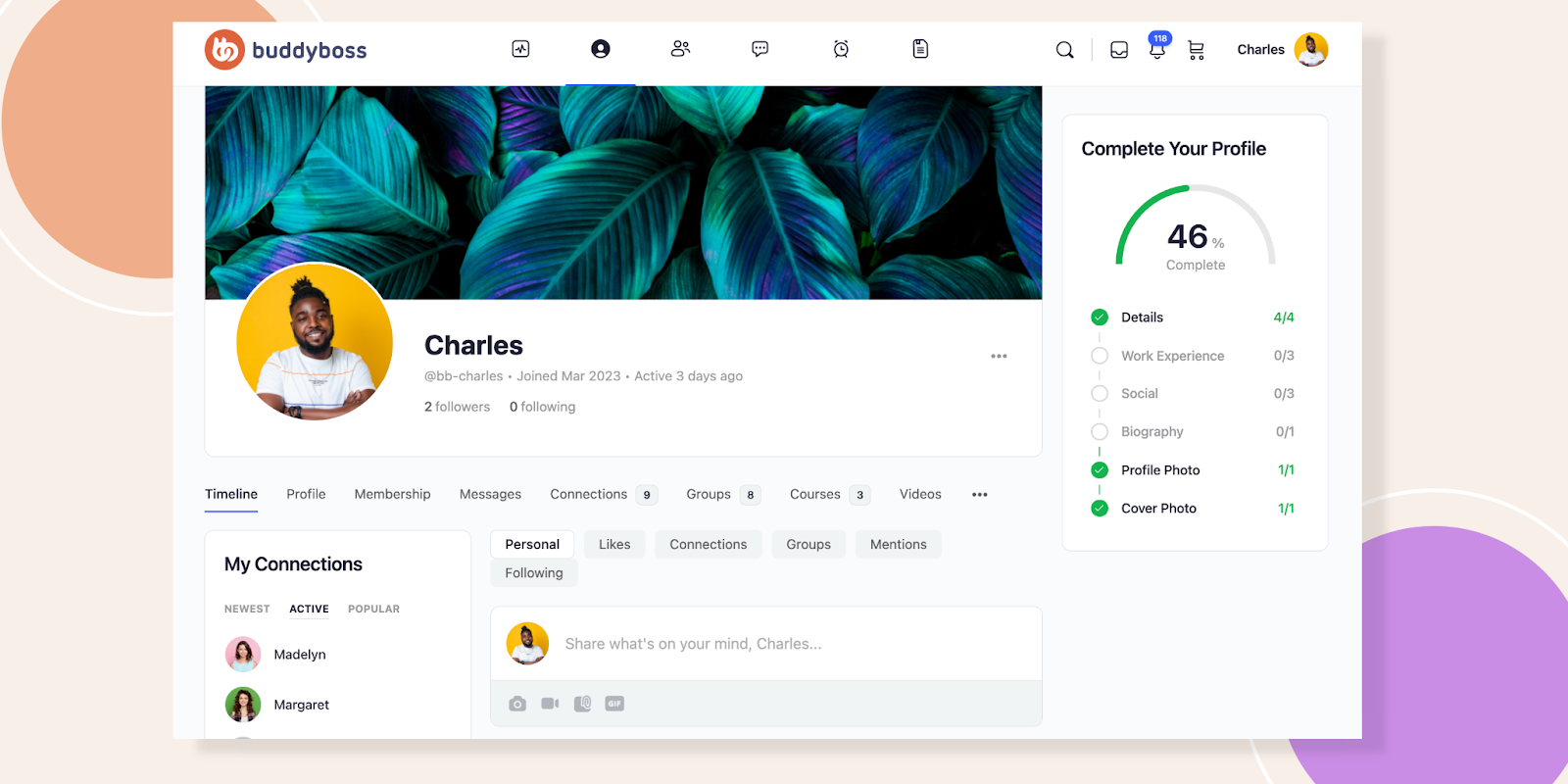Open the alarm clock icon in navigation
The image size is (1568, 784).
pos(841,49)
